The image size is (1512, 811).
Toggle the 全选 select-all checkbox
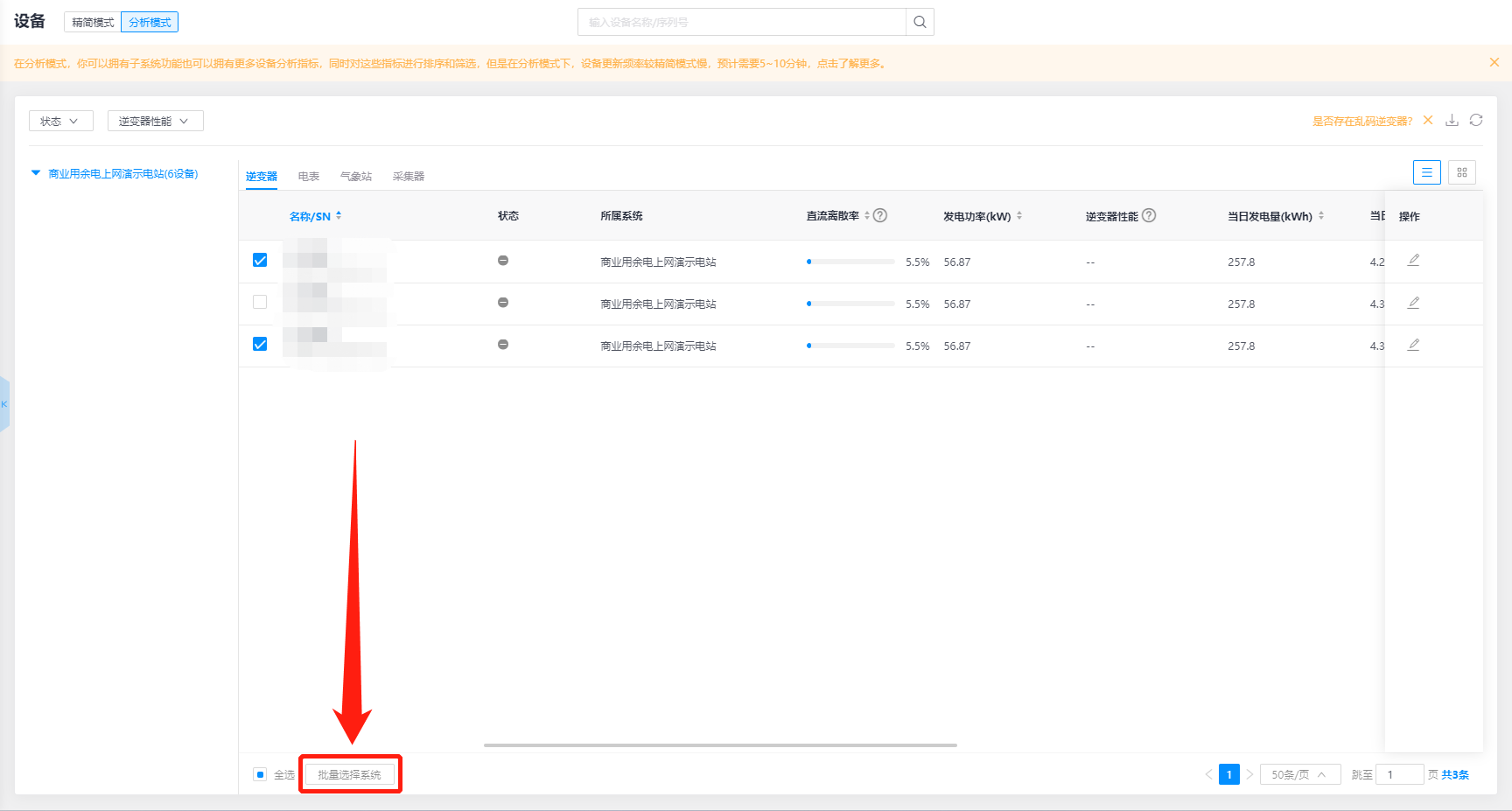[x=260, y=774]
